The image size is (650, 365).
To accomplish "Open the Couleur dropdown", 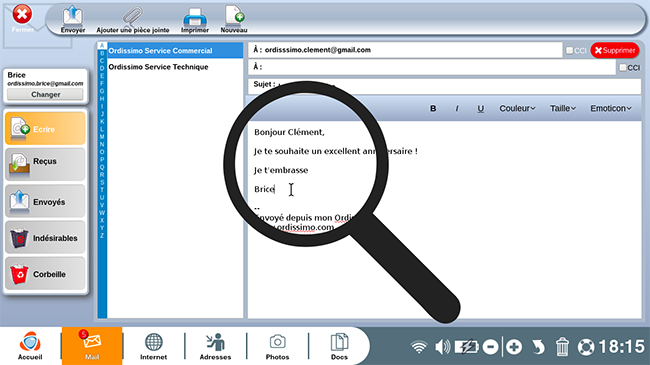I will pos(517,108).
